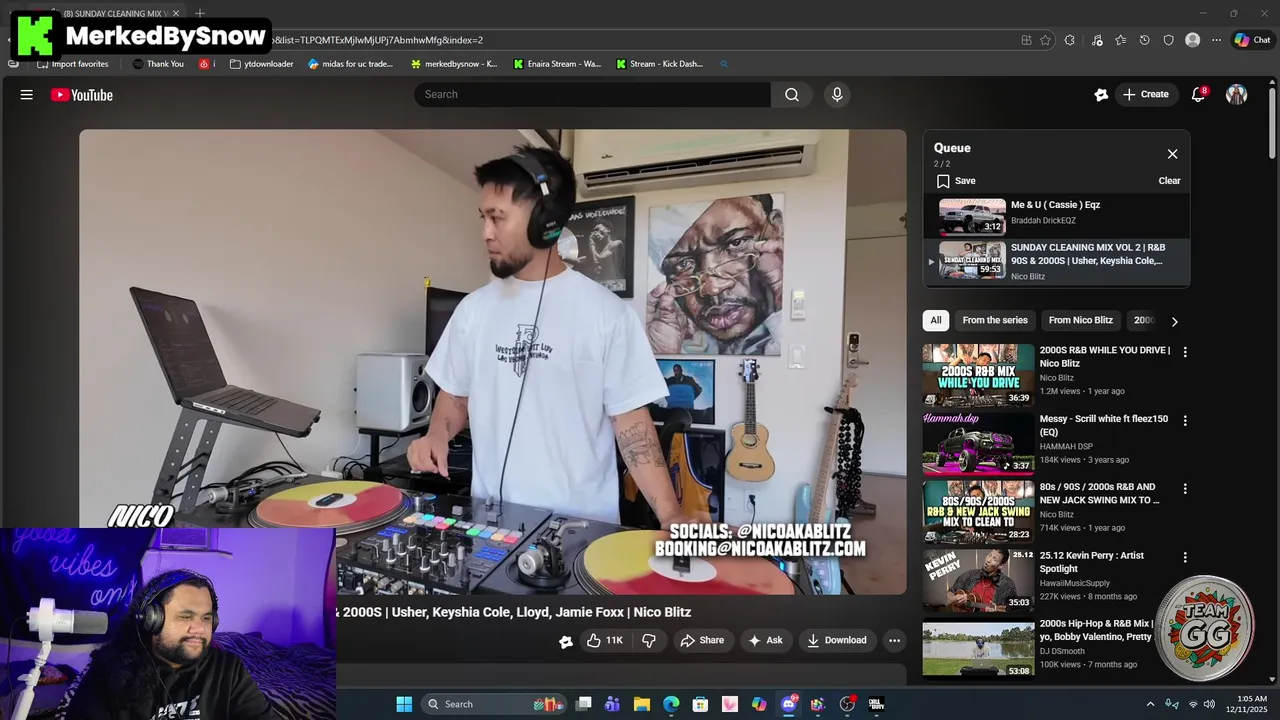Open options for 25.12 Kevin Perry video
The width and height of the screenshot is (1280, 720).
click(x=1185, y=557)
